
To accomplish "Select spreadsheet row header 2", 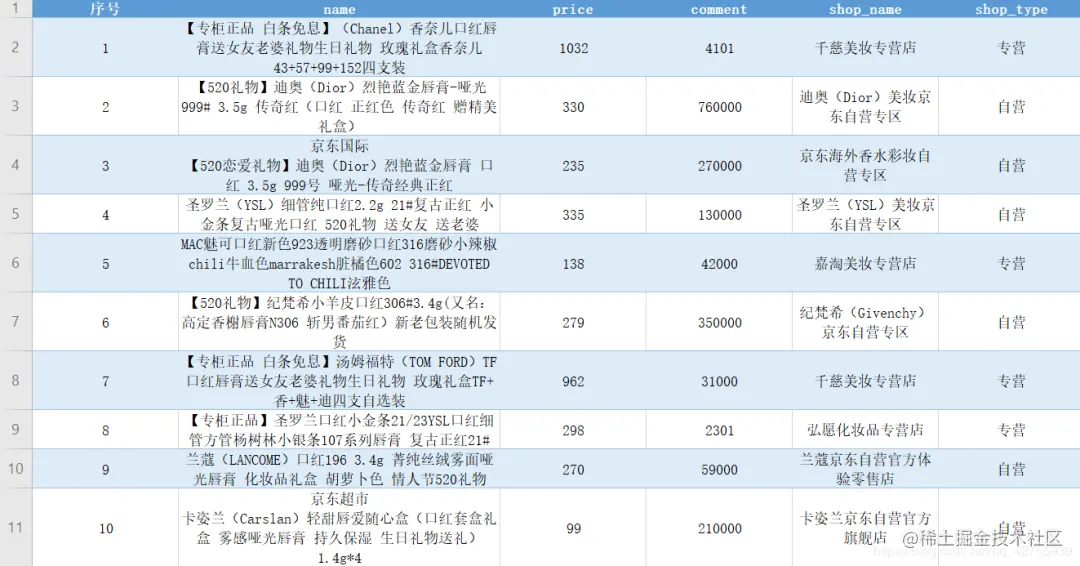I will pos(16,48).
